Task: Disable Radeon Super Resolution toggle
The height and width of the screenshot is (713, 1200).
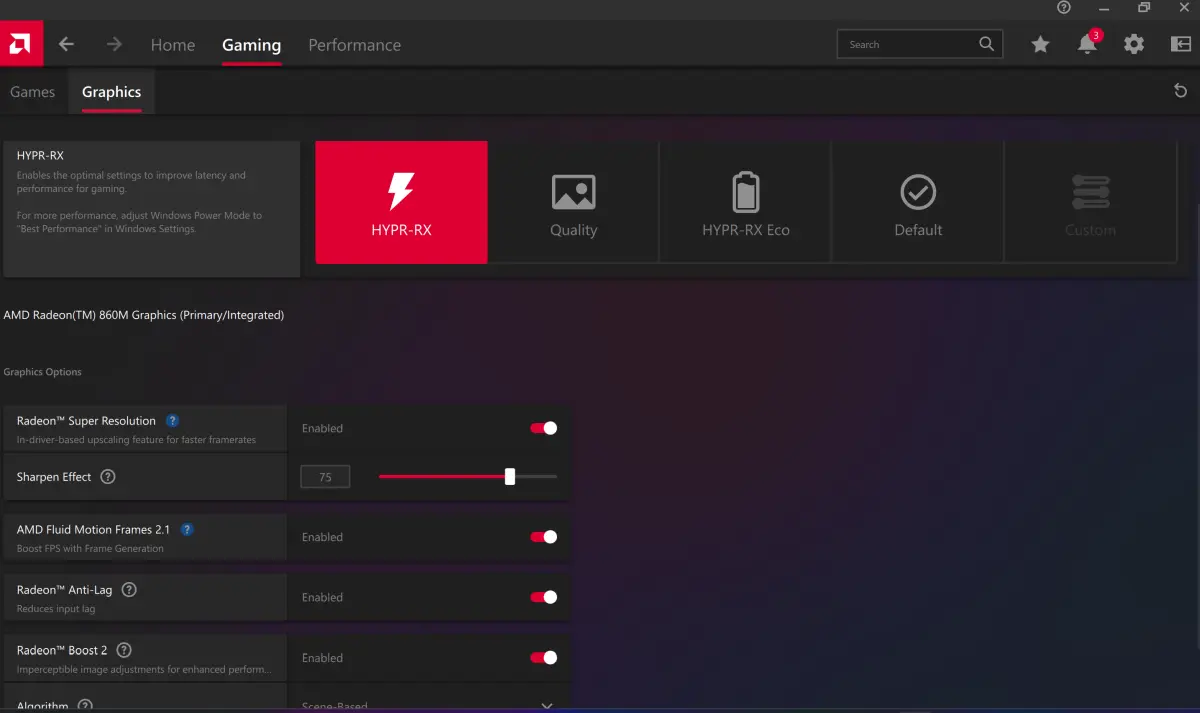Action: pos(543,428)
